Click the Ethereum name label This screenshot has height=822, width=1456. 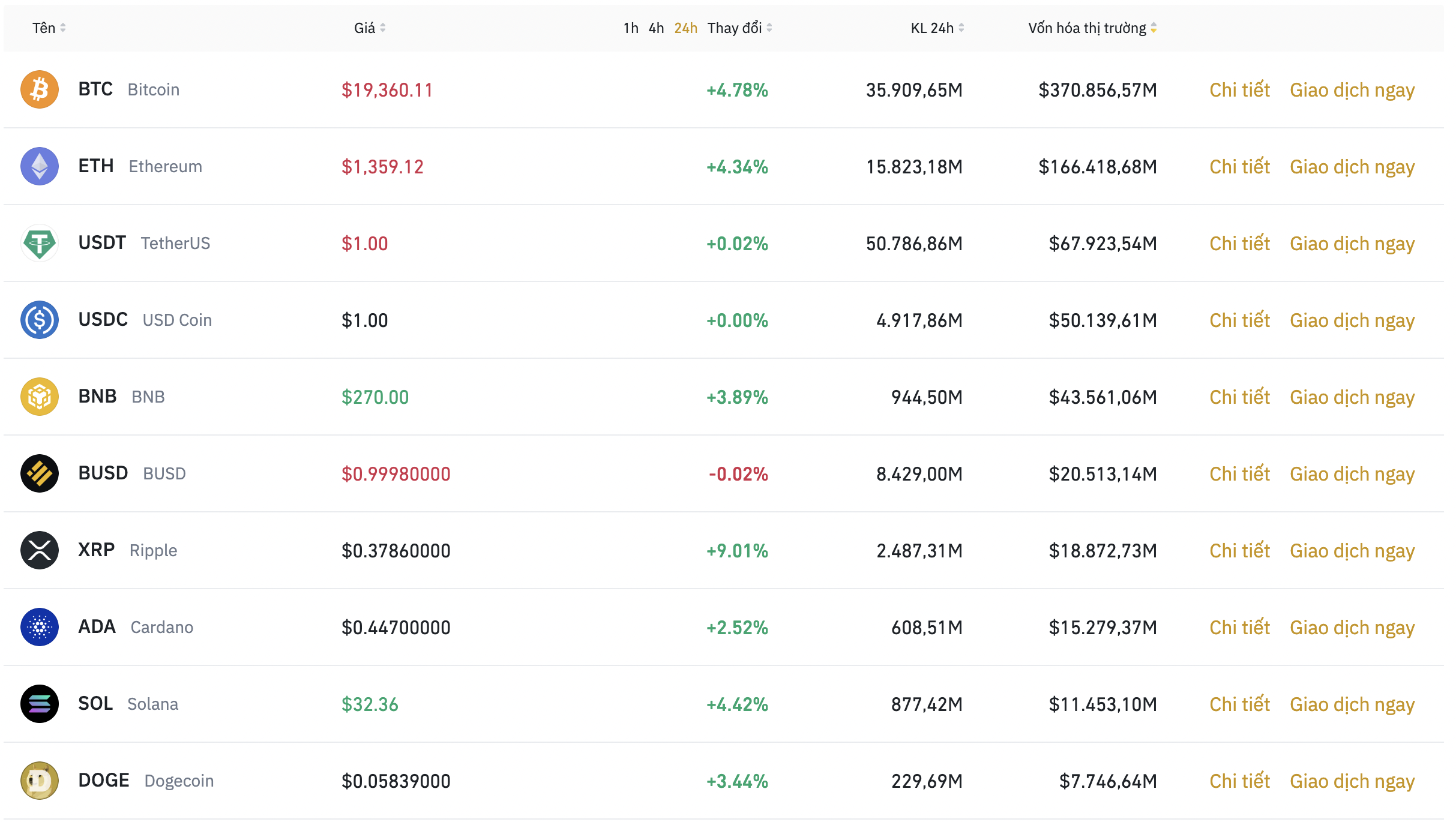[166, 167]
